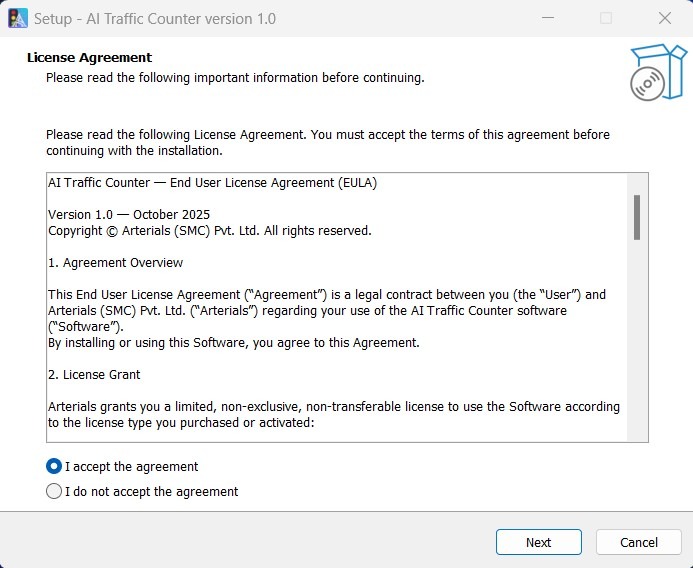
Task: Click the license text scrollbar thumb
Action: coord(637,217)
